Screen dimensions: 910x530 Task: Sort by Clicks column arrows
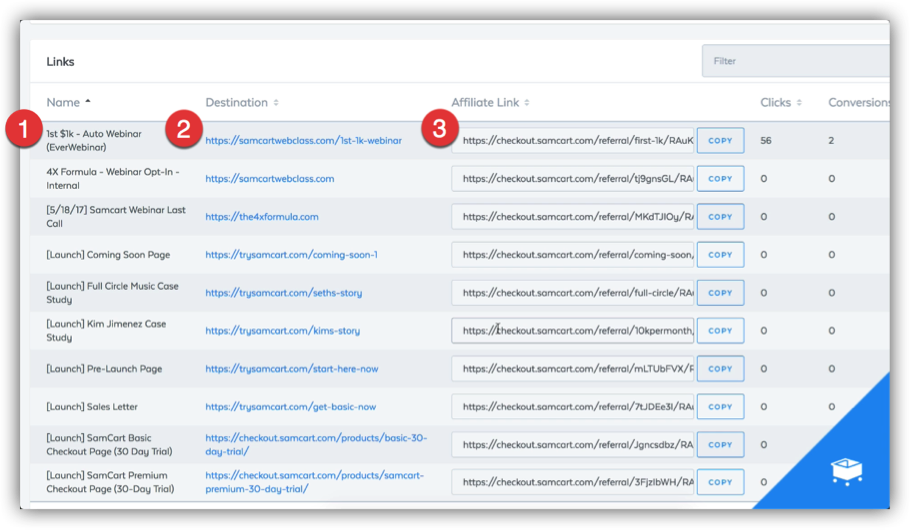(799, 103)
